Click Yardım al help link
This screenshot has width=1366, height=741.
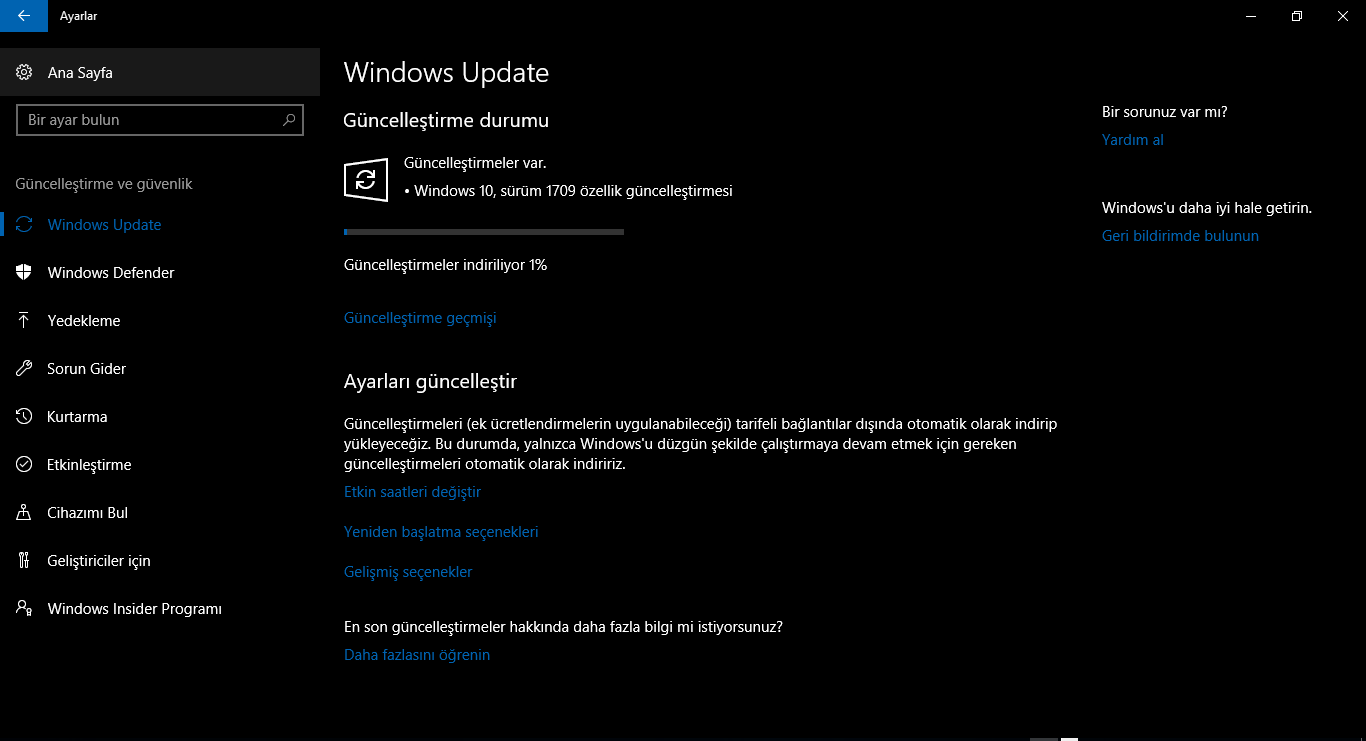1133,140
